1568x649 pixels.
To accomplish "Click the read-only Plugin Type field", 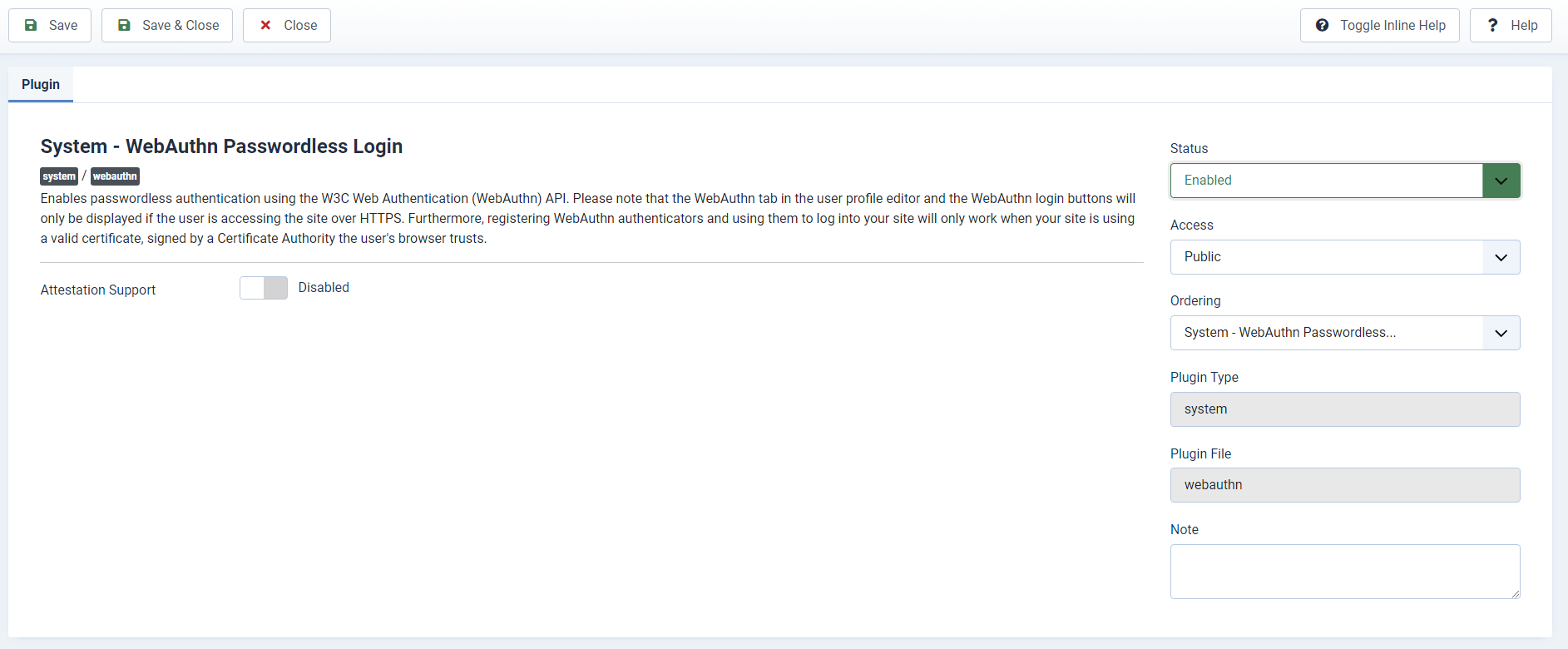I will 1345,409.
